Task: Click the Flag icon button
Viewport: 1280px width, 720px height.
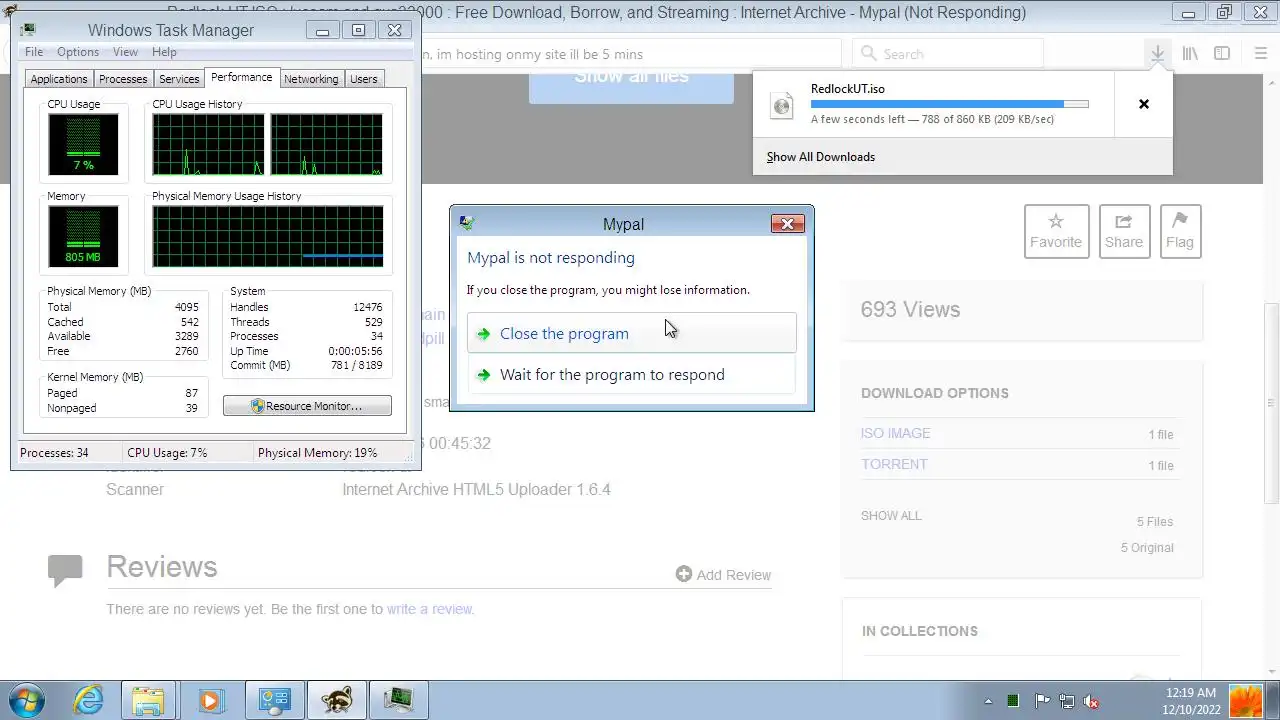Action: point(1180,231)
